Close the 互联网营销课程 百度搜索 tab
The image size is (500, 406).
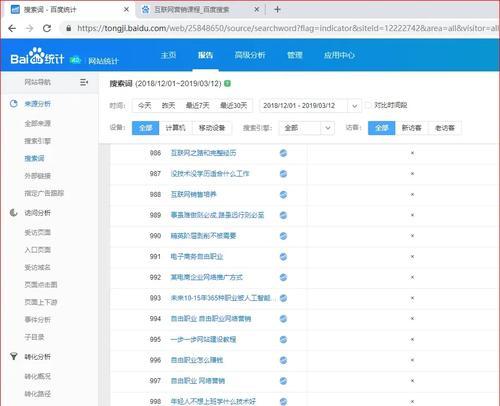pyautogui.click(x=257, y=10)
